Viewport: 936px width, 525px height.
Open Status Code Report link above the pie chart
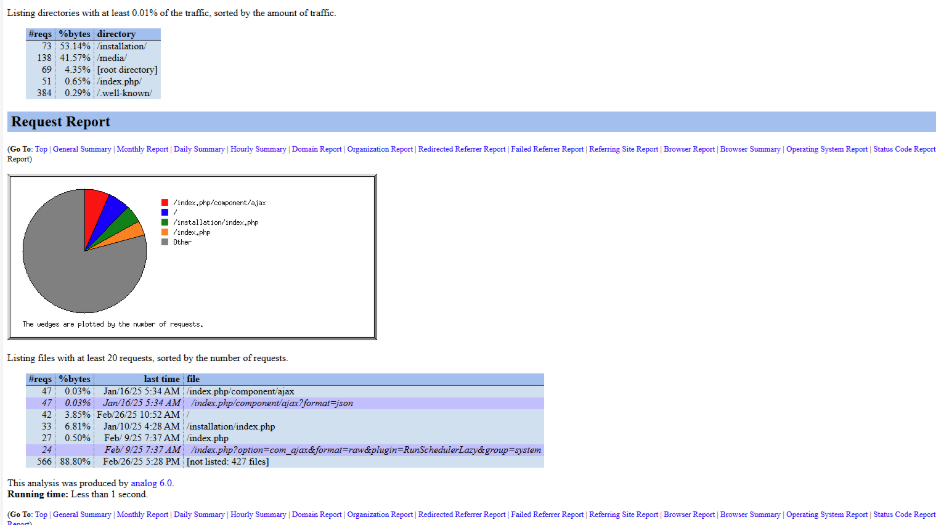(904, 149)
